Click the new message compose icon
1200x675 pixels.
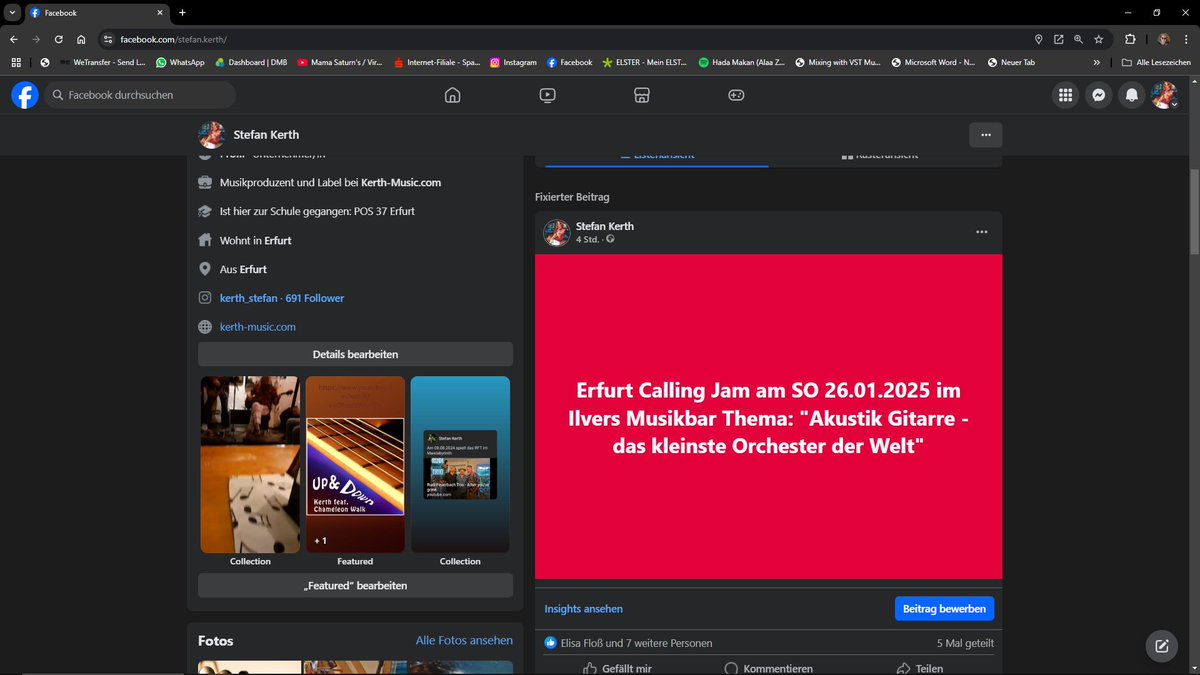coord(1162,645)
